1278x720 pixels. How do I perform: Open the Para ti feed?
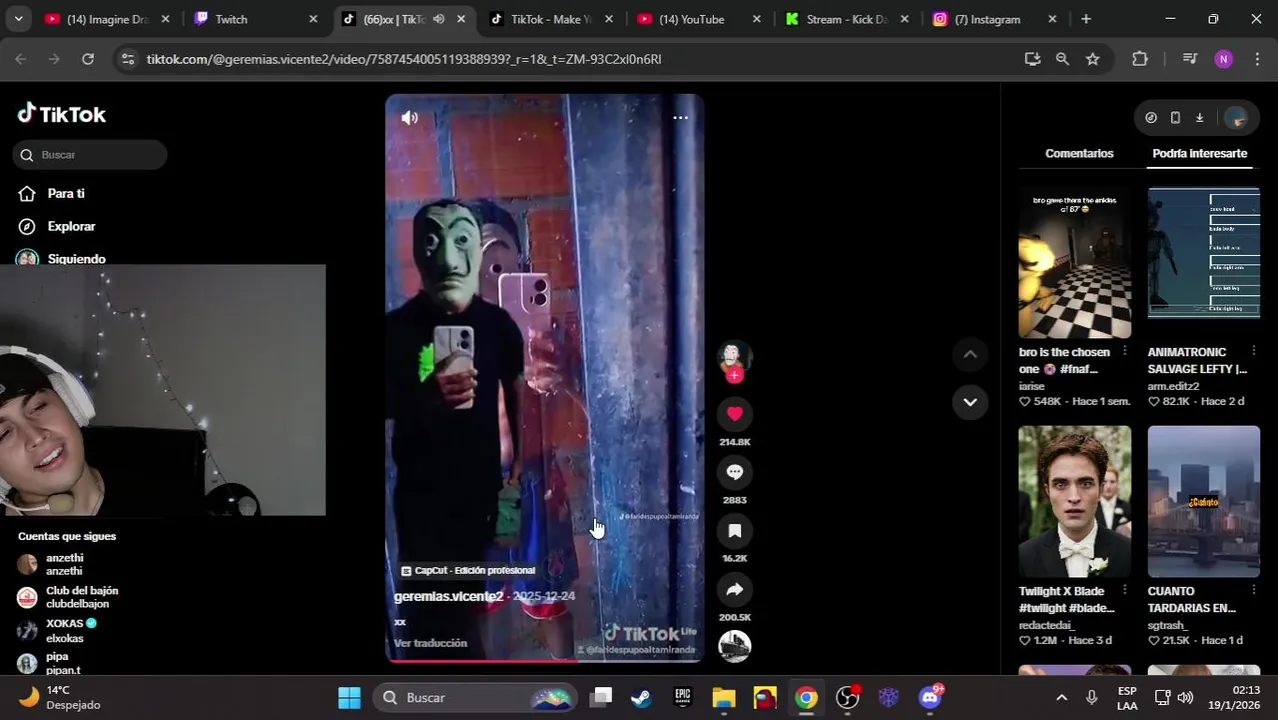[x=65, y=194]
